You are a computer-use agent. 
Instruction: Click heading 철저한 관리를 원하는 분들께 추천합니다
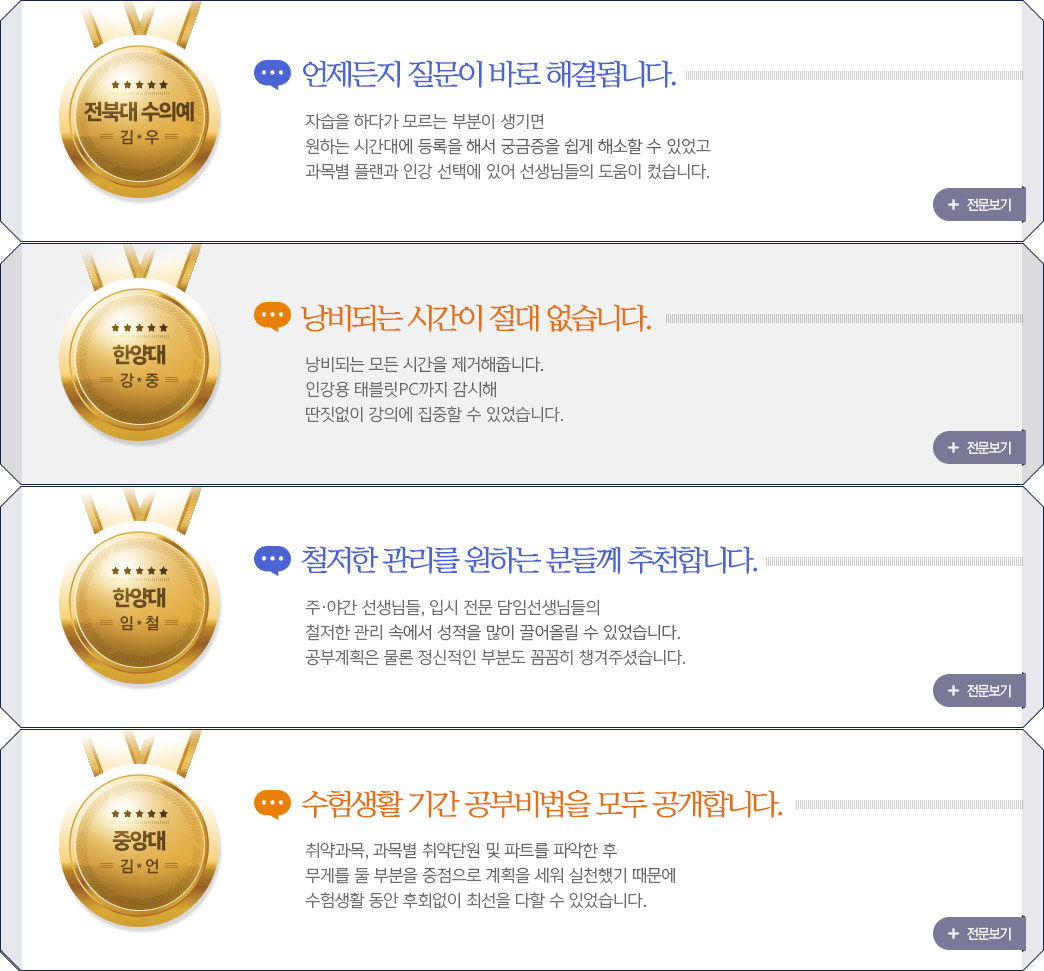tap(529, 560)
